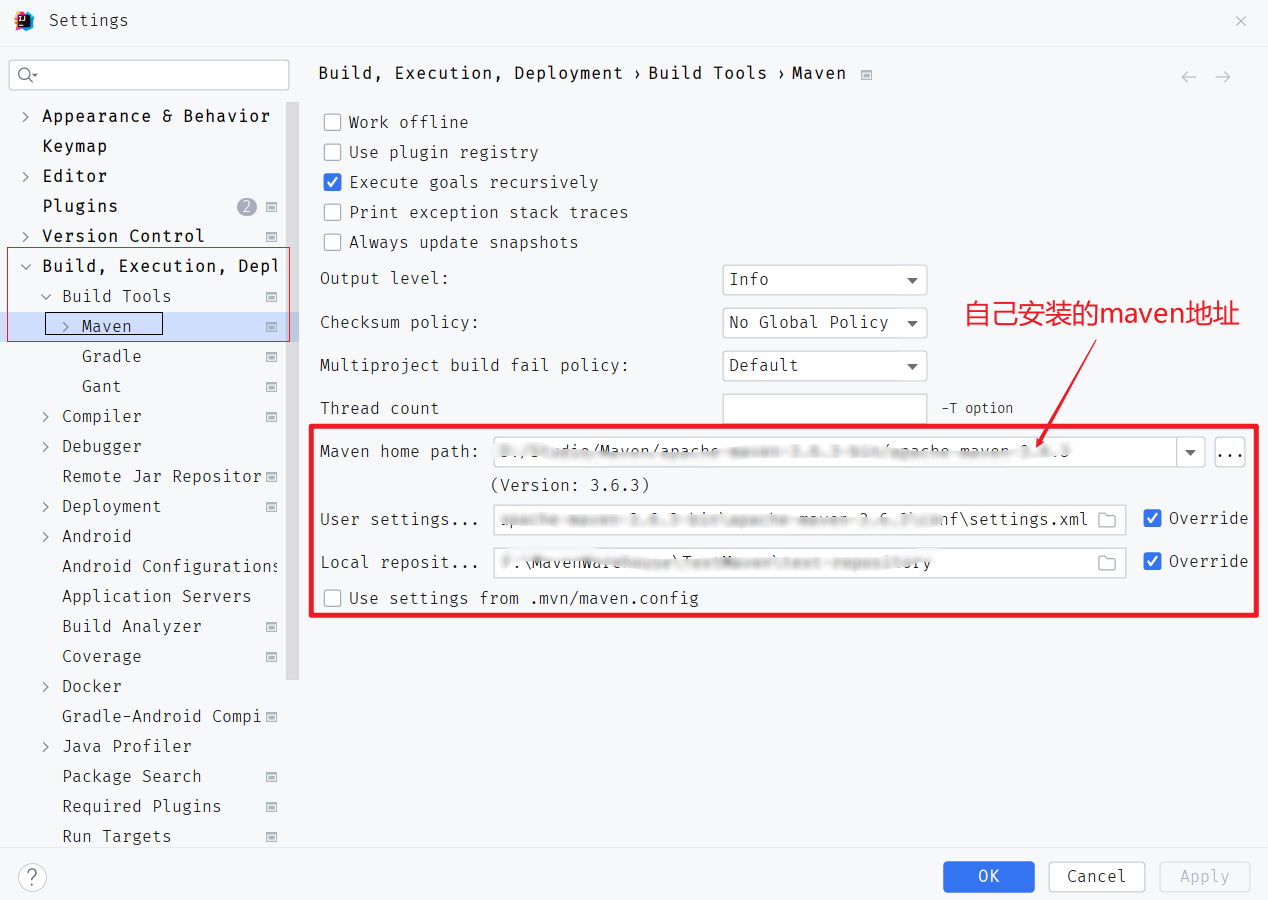Click the project-level icon beside Build Analyzer

click(x=271, y=627)
